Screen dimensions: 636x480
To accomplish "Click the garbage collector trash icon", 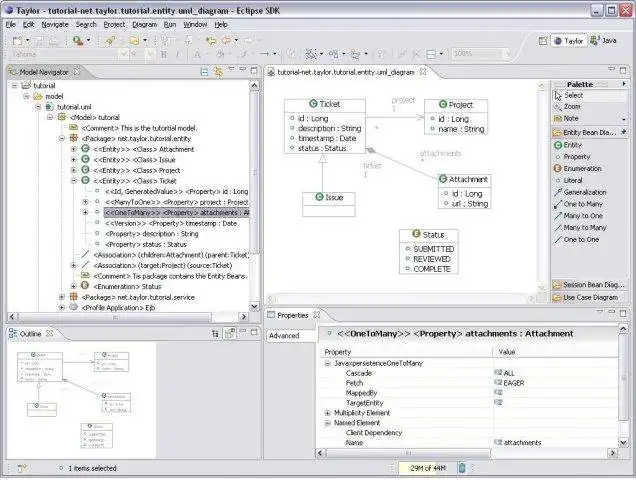I will 462,468.
